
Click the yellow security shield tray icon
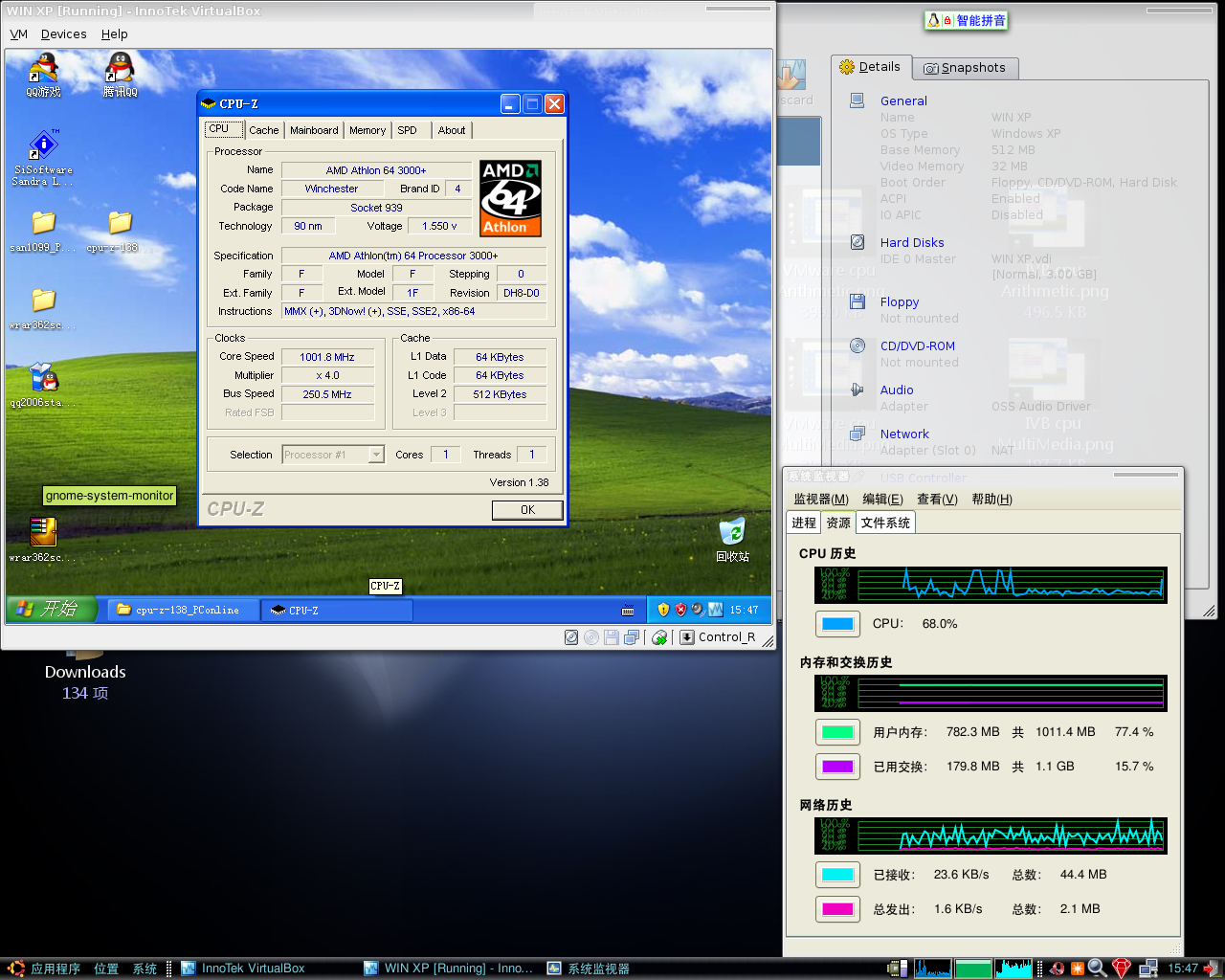662,610
